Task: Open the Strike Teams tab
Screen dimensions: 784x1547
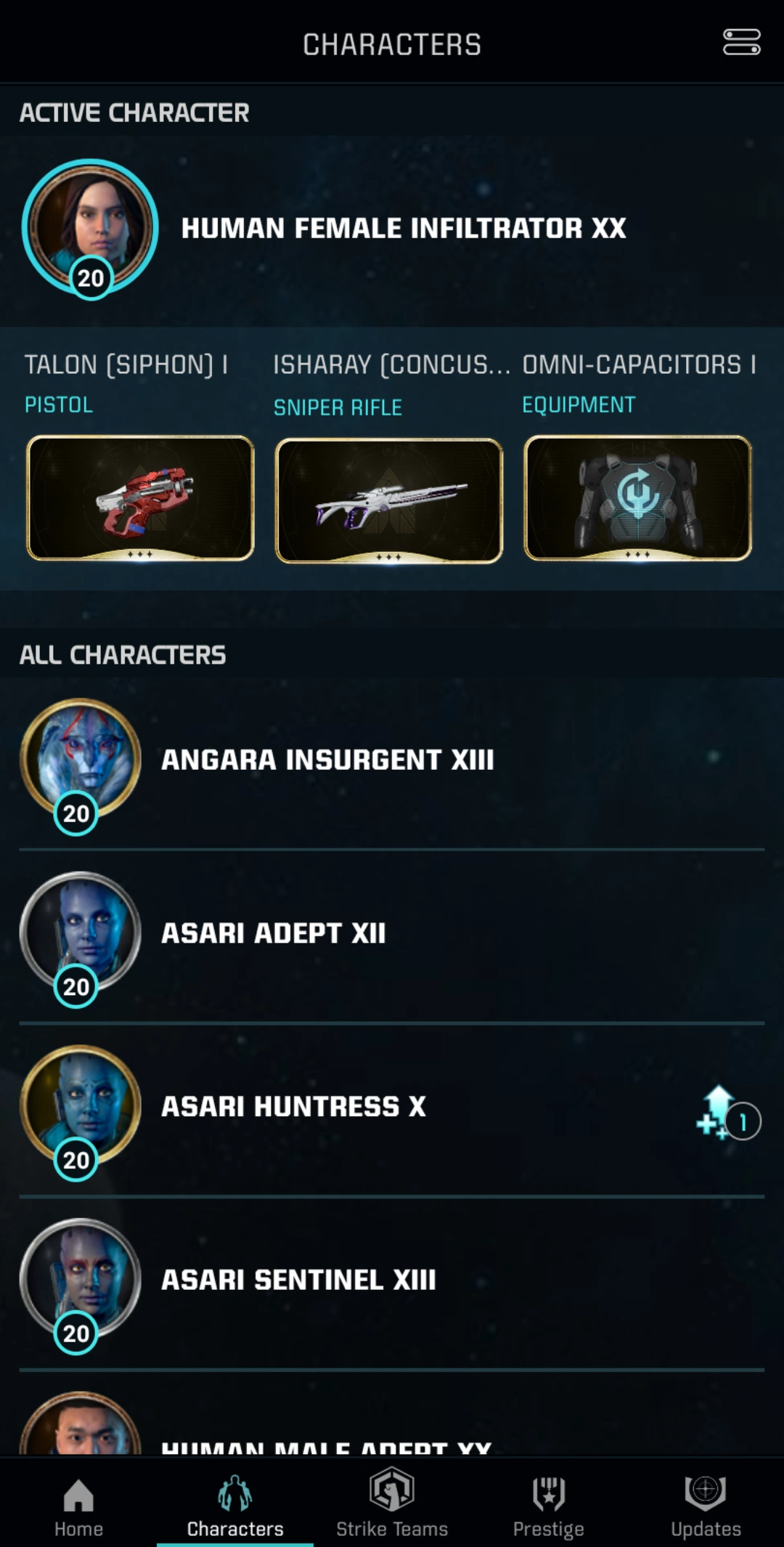Action: coord(392,1503)
